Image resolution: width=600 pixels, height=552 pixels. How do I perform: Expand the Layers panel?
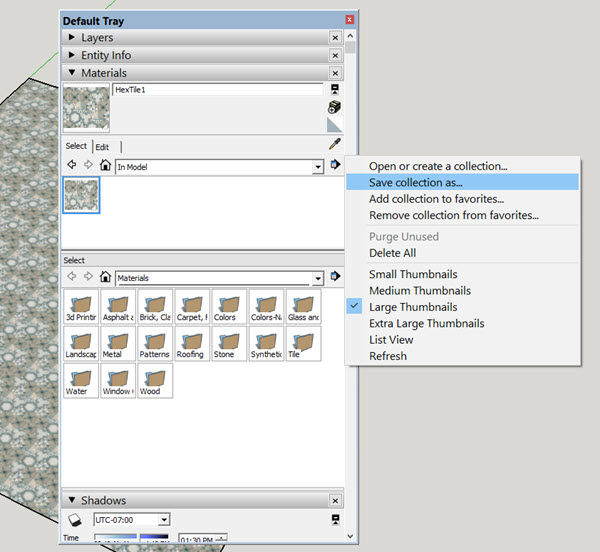72,38
